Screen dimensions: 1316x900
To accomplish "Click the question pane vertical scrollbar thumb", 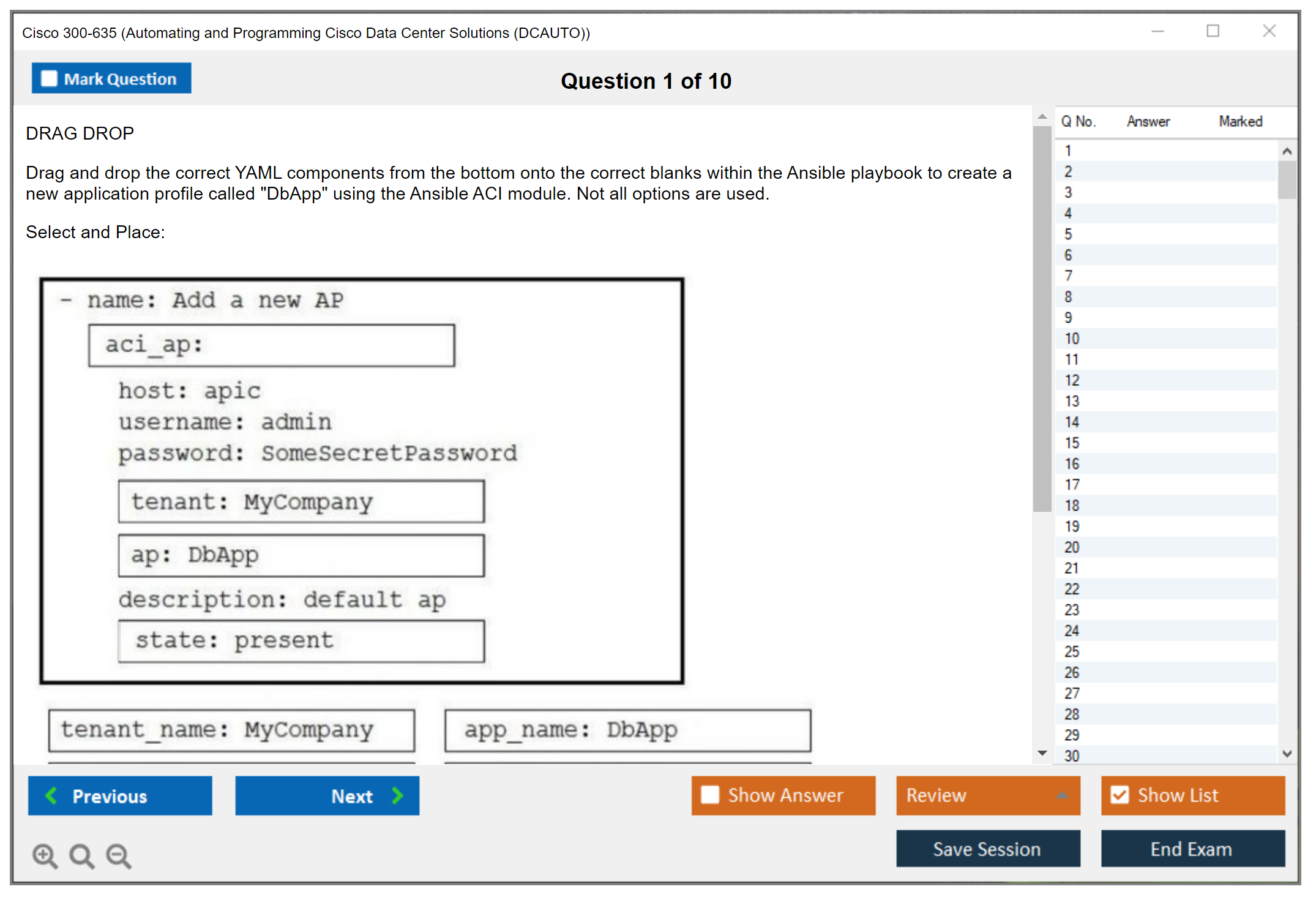I will pyautogui.click(x=1042, y=318).
